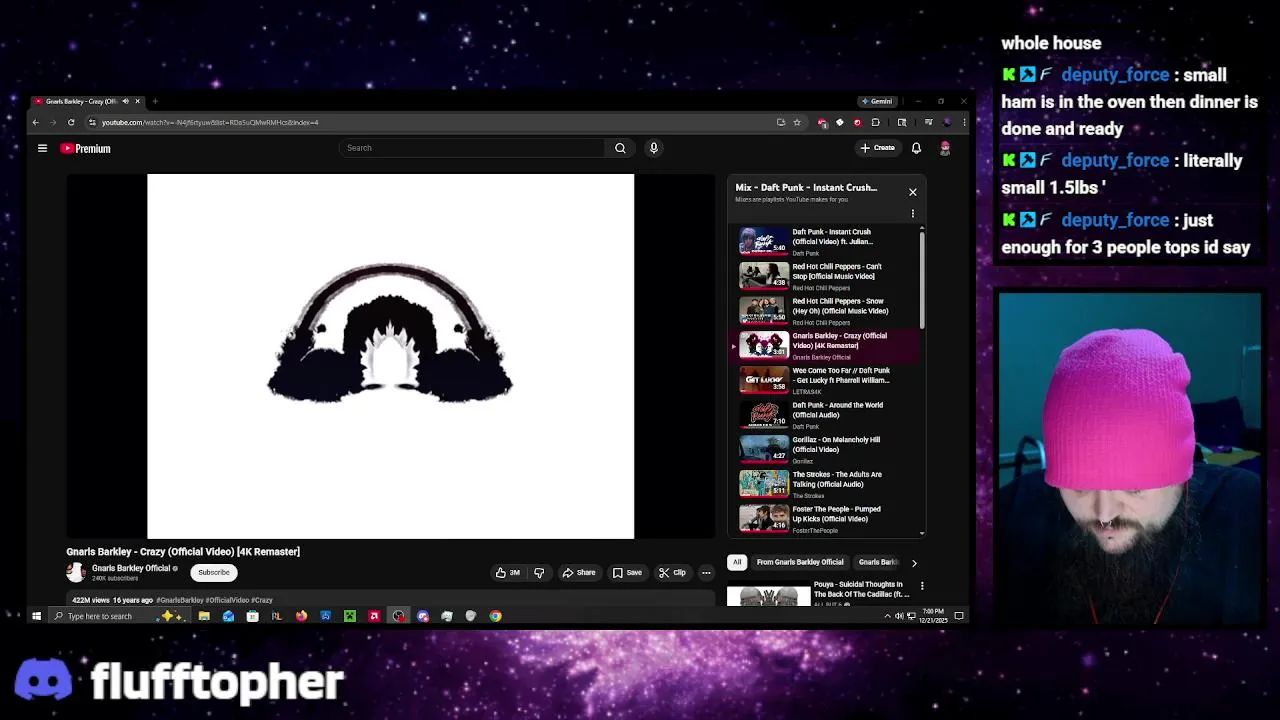Open the YouTube account avatar menu
Screen dimensions: 1280x720
point(945,148)
